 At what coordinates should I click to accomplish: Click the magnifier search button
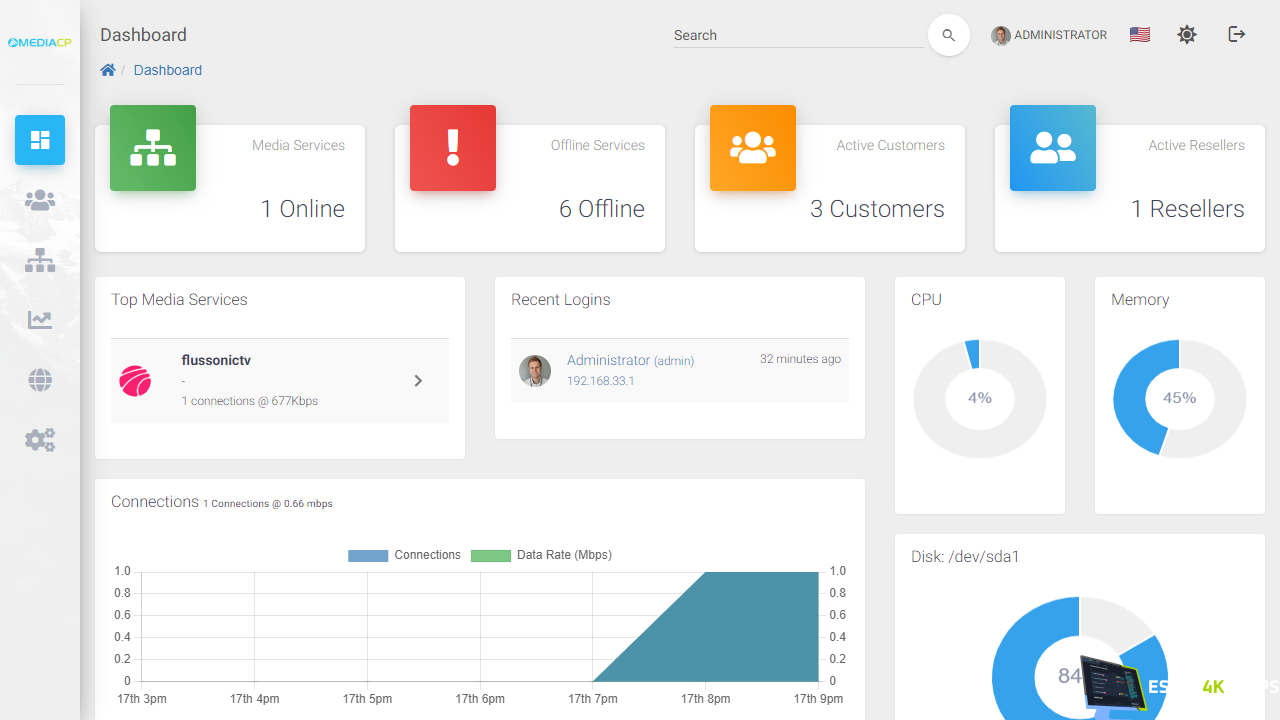click(949, 35)
